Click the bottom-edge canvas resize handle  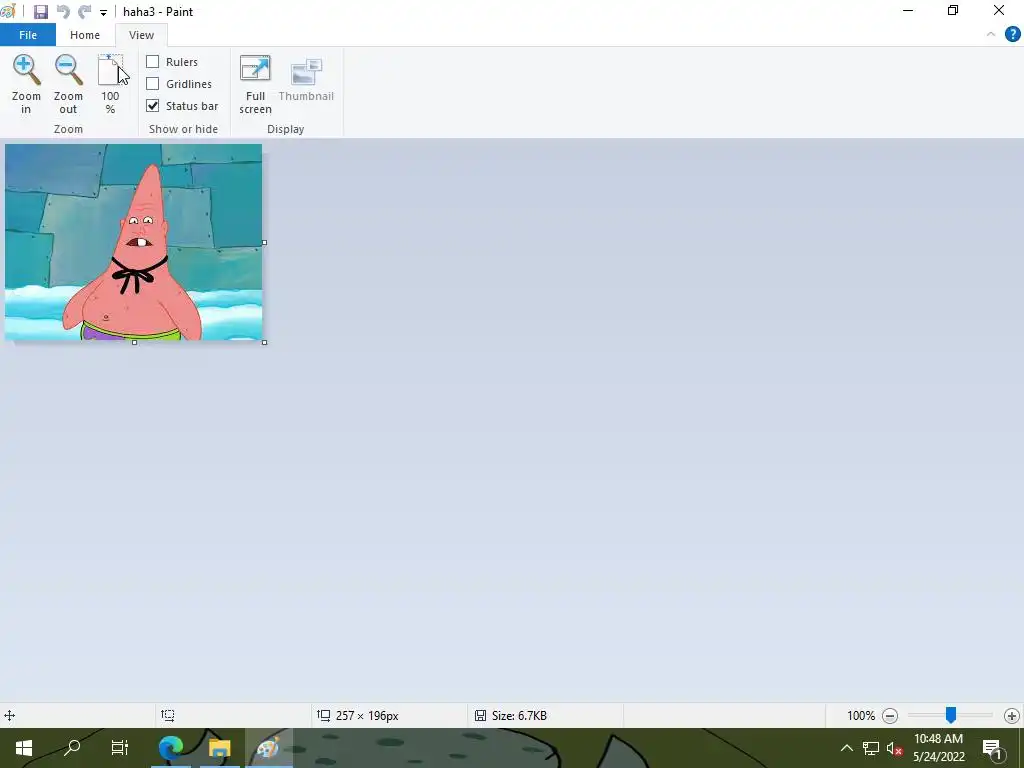click(x=134, y=343)
